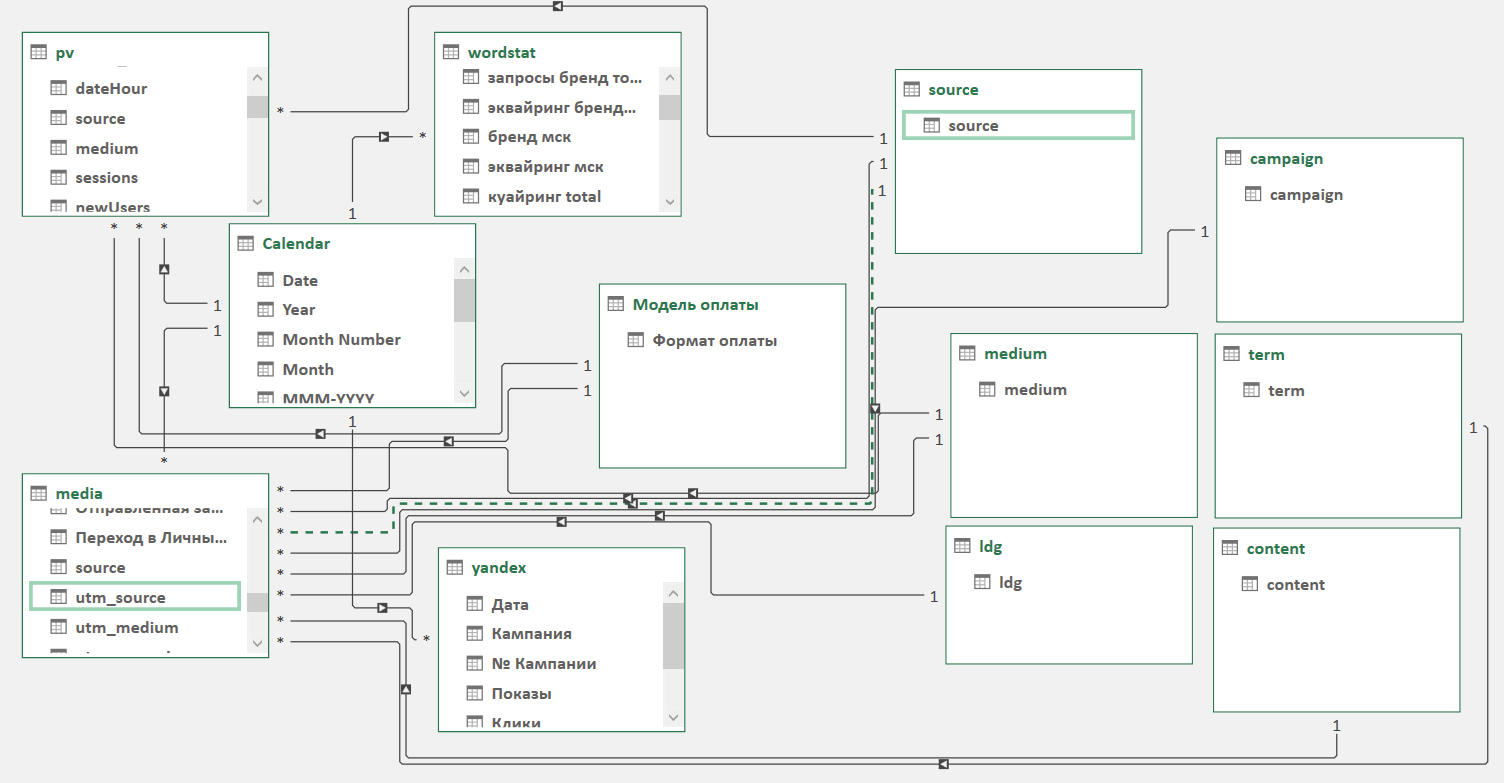
Task: Select the content table header icon
Action: coord(1230,548)
